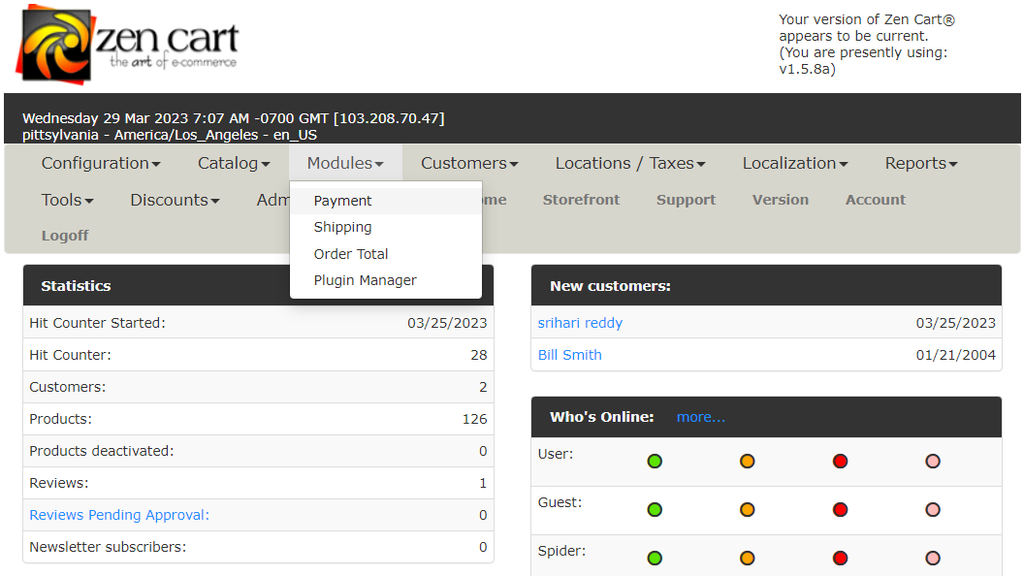Image resolution: width=1024 pixels, height=576 pixels.
Task: Expand the Customers dropdown menu
Action: pyautogui.click(x=470, y=163)
